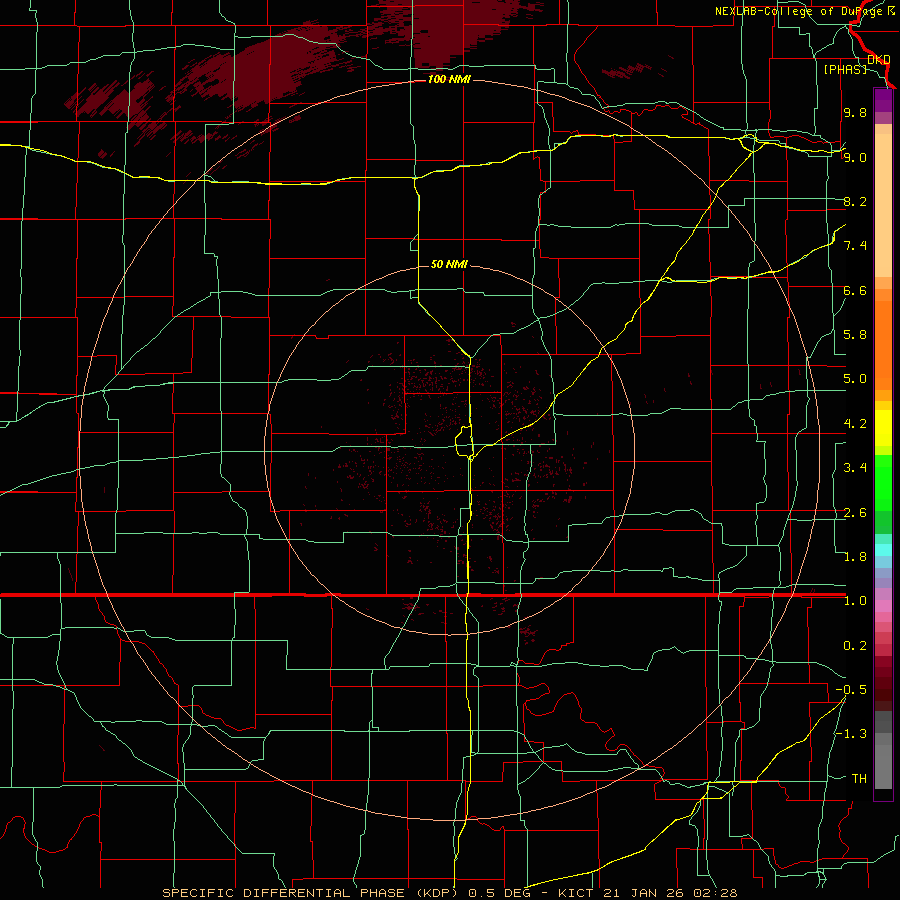Click the 9.0 value on the color scale
Screen dimensions: 900x900
[x=855, y=157]
